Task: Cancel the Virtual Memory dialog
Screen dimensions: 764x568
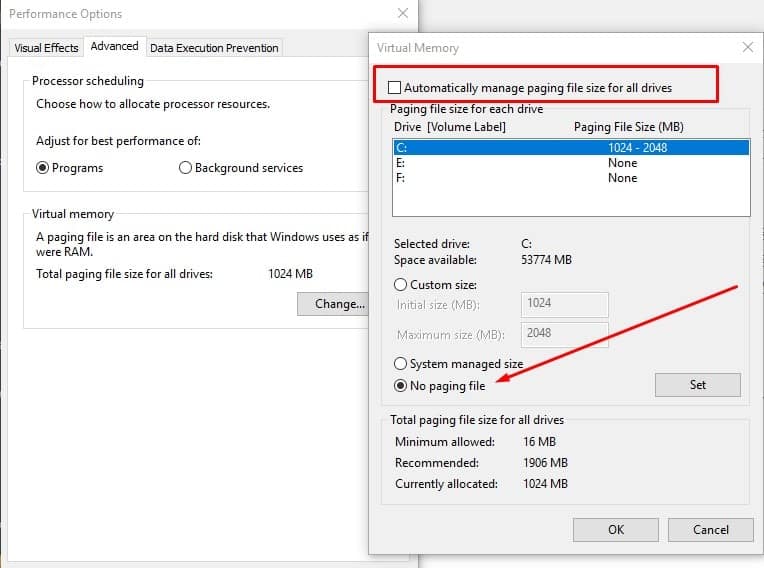Action: pos(710,530)
